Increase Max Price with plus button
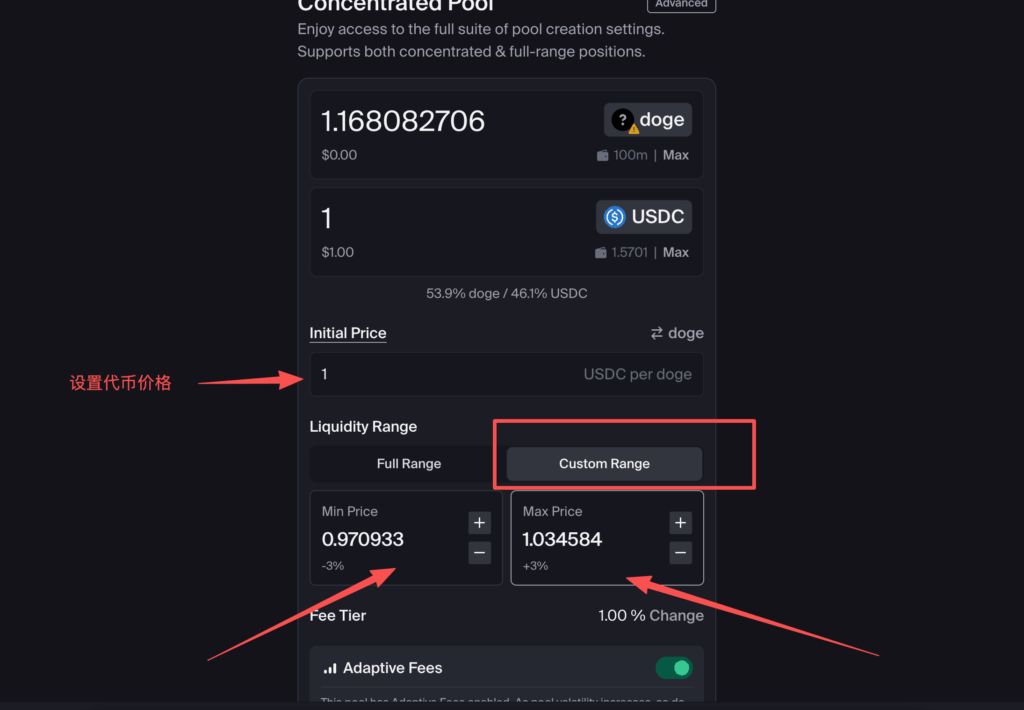The image size is (1024, 710). pyautogui.click(x=681, y=523)
